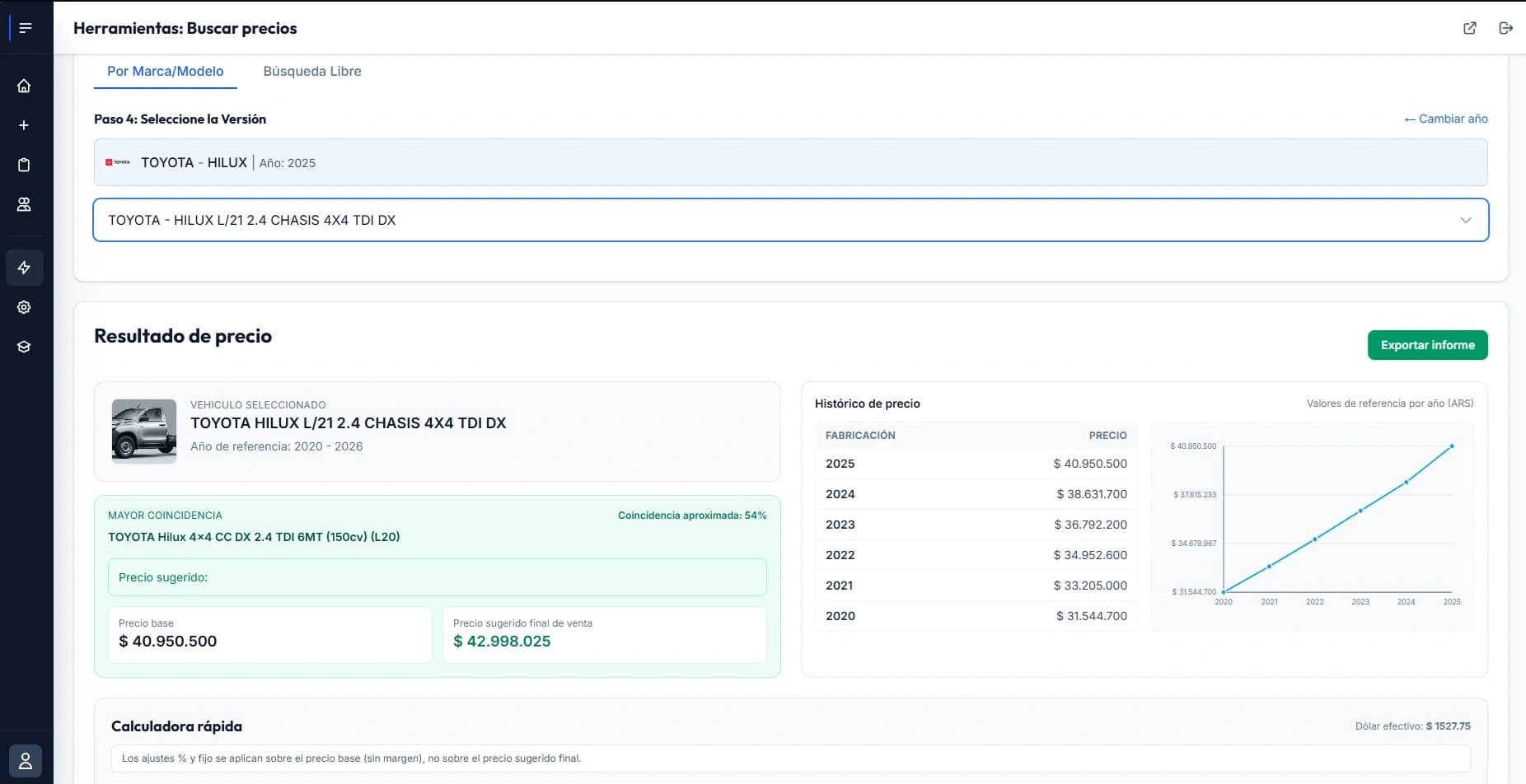
Task: Click the Precio base value $ 40.950.500
Action: coord(168,642)
